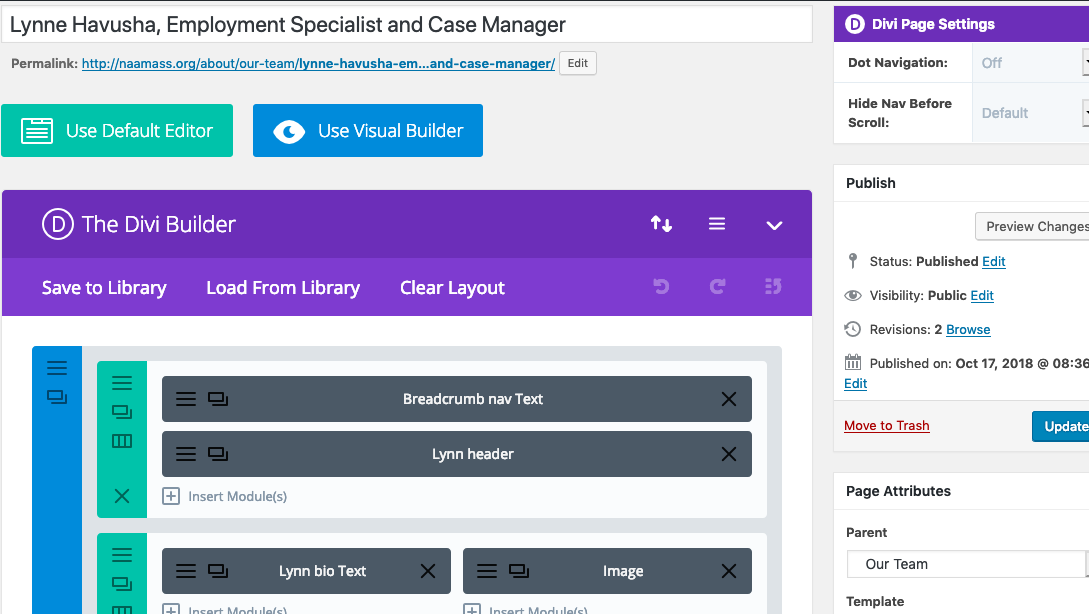Remove the Breadcrumb nav Text module
The width and height of the screenshot is (1089, 614).
(x=729, y=399)
